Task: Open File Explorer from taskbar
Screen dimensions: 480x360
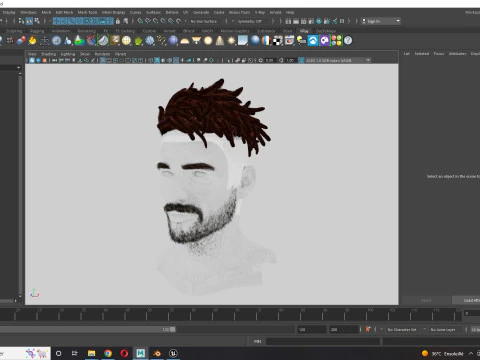Action: click(91, 353)
